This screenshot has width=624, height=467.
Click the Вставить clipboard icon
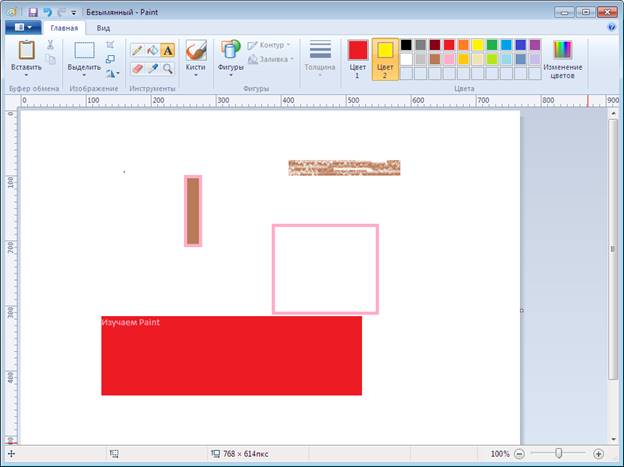27,50
